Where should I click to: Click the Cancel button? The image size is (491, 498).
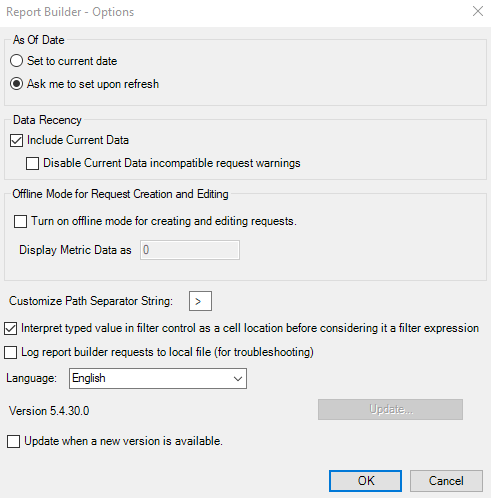pyautogui.click(x=446, y=481)
